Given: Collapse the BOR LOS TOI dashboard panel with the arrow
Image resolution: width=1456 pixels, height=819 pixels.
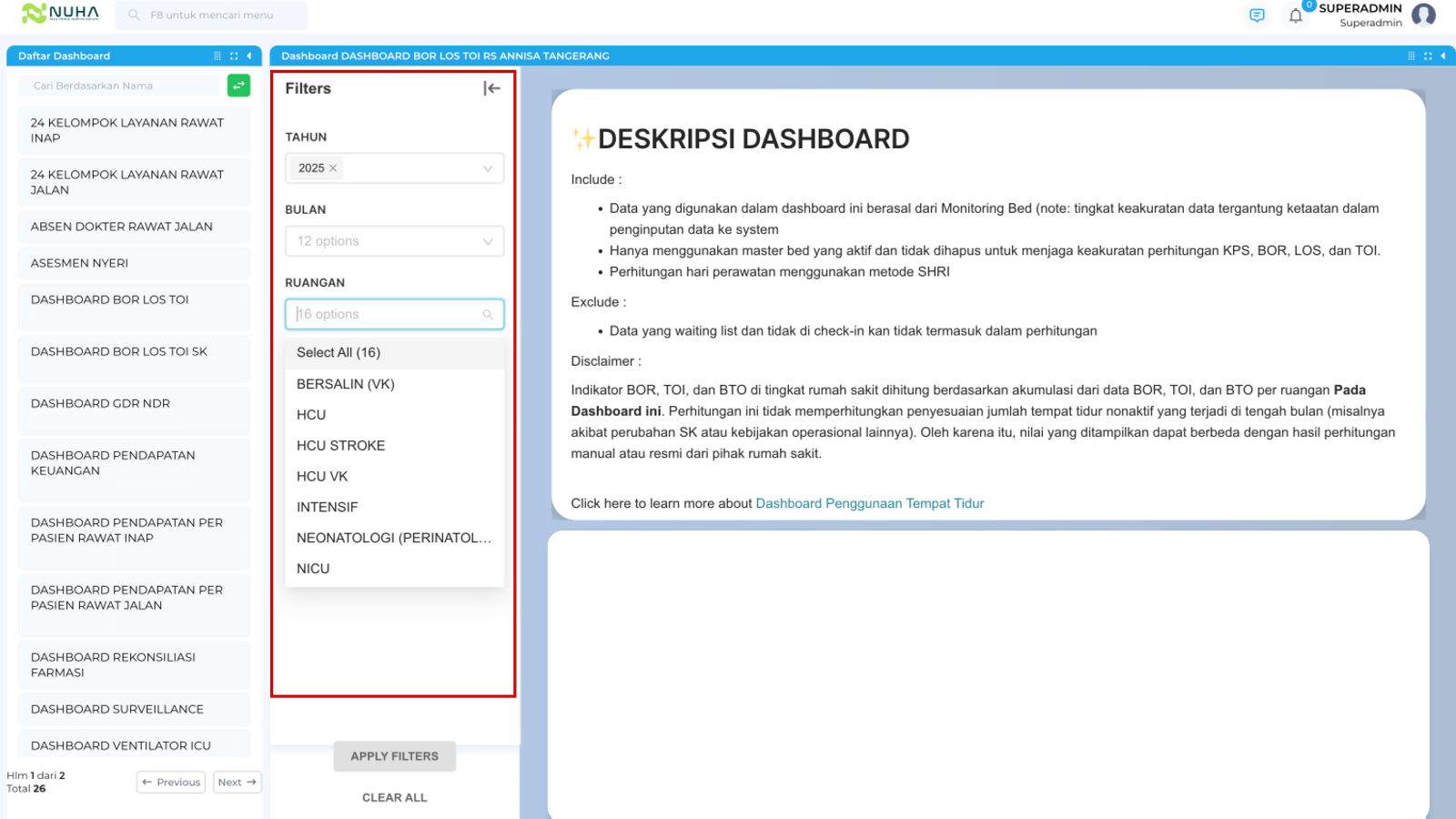Looking at the screenshot, I should tap(1443, 56).
